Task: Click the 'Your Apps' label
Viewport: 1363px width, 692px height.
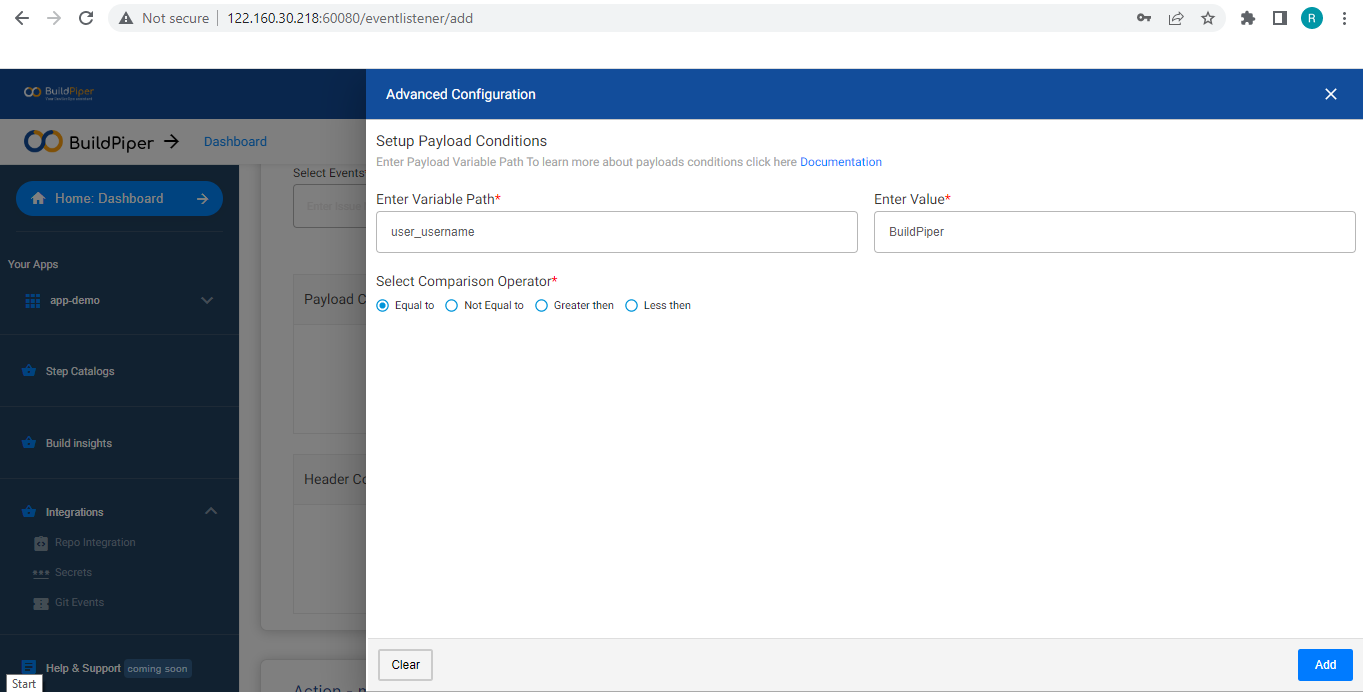Action: (x=33, y=264)
